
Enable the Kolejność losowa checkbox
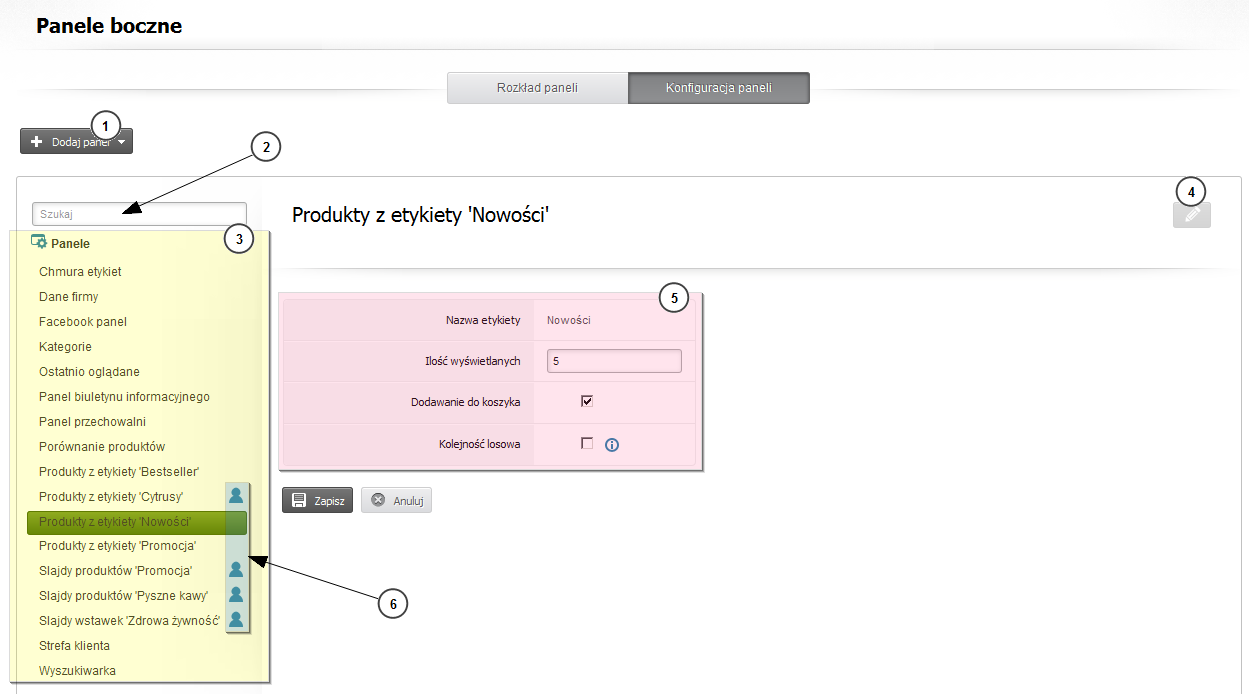coord(587,443)
